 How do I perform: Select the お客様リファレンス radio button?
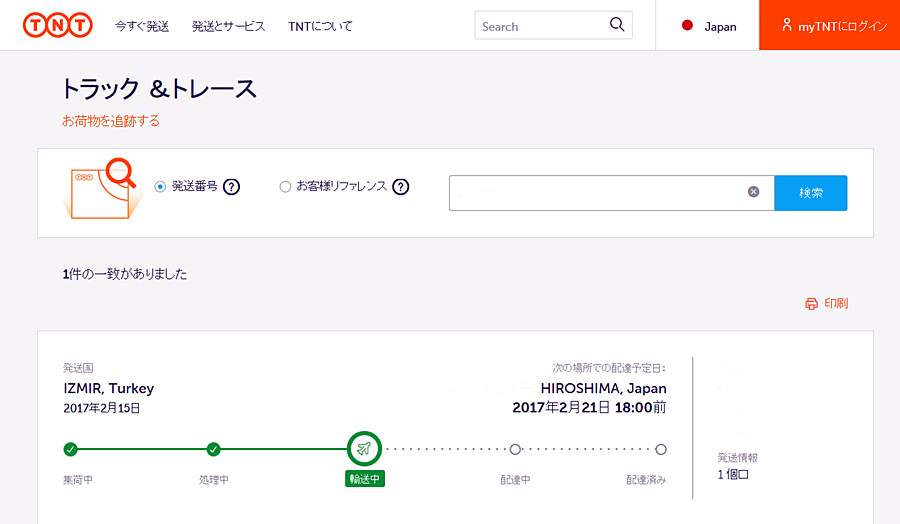coord(285,186)
